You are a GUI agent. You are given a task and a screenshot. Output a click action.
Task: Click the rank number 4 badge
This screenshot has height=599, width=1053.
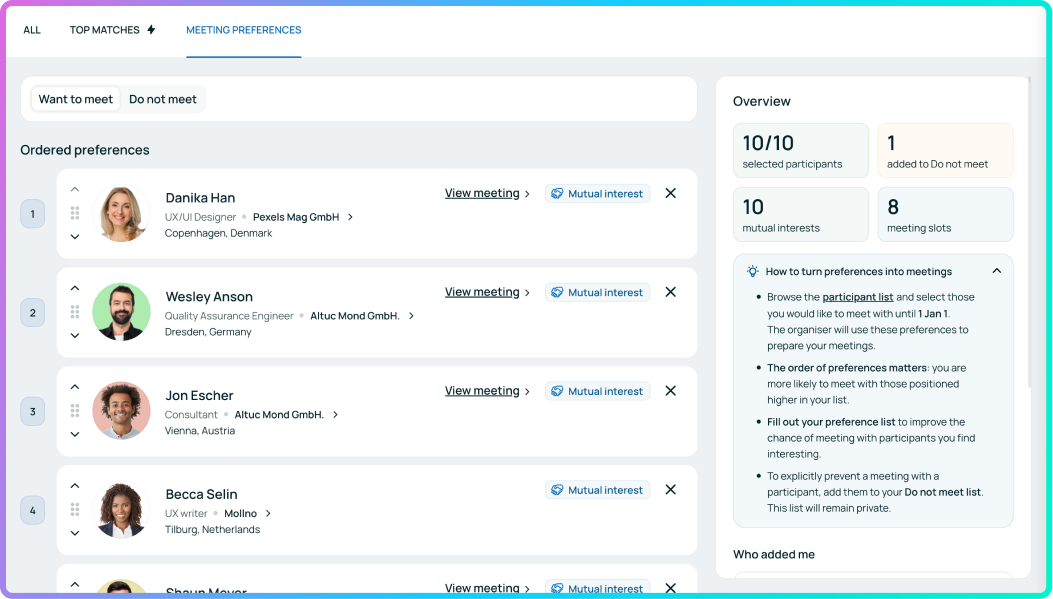pyautogui.click(x=32, y=510)
